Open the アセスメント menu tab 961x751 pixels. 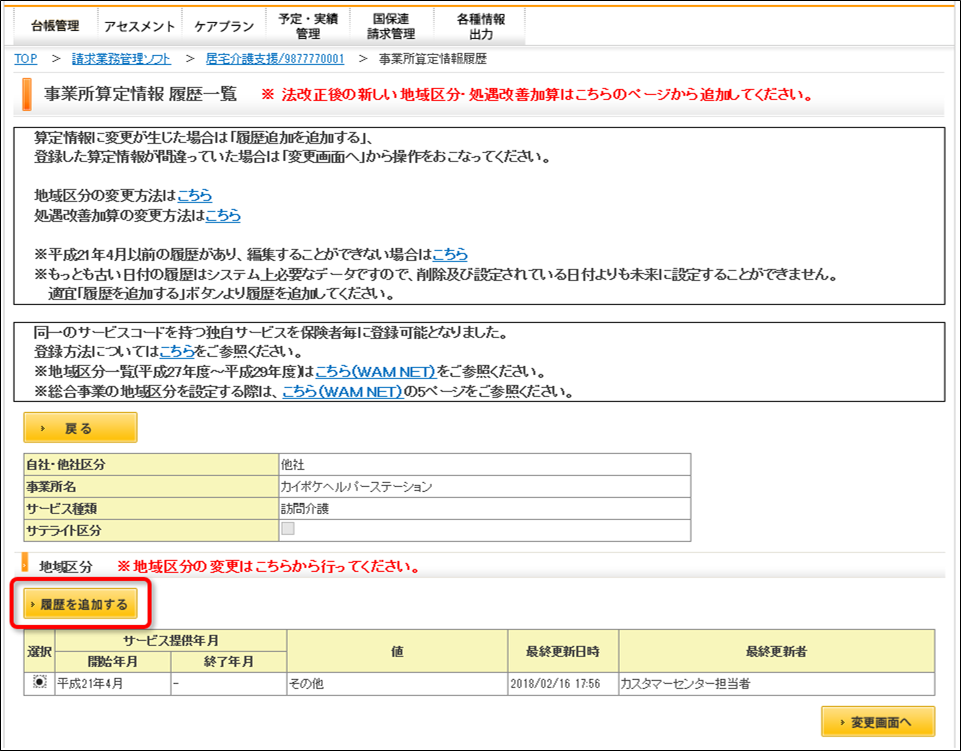[139, 26]
